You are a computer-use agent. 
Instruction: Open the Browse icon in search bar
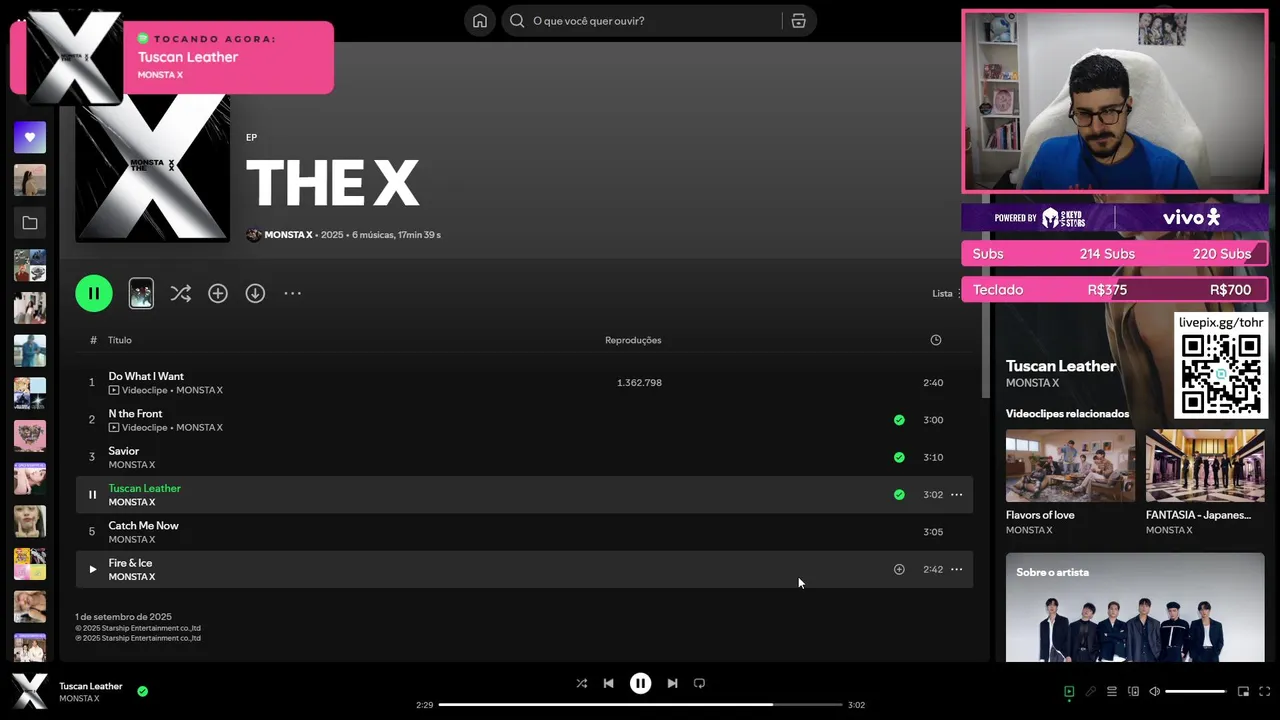[x=798, y=21]
